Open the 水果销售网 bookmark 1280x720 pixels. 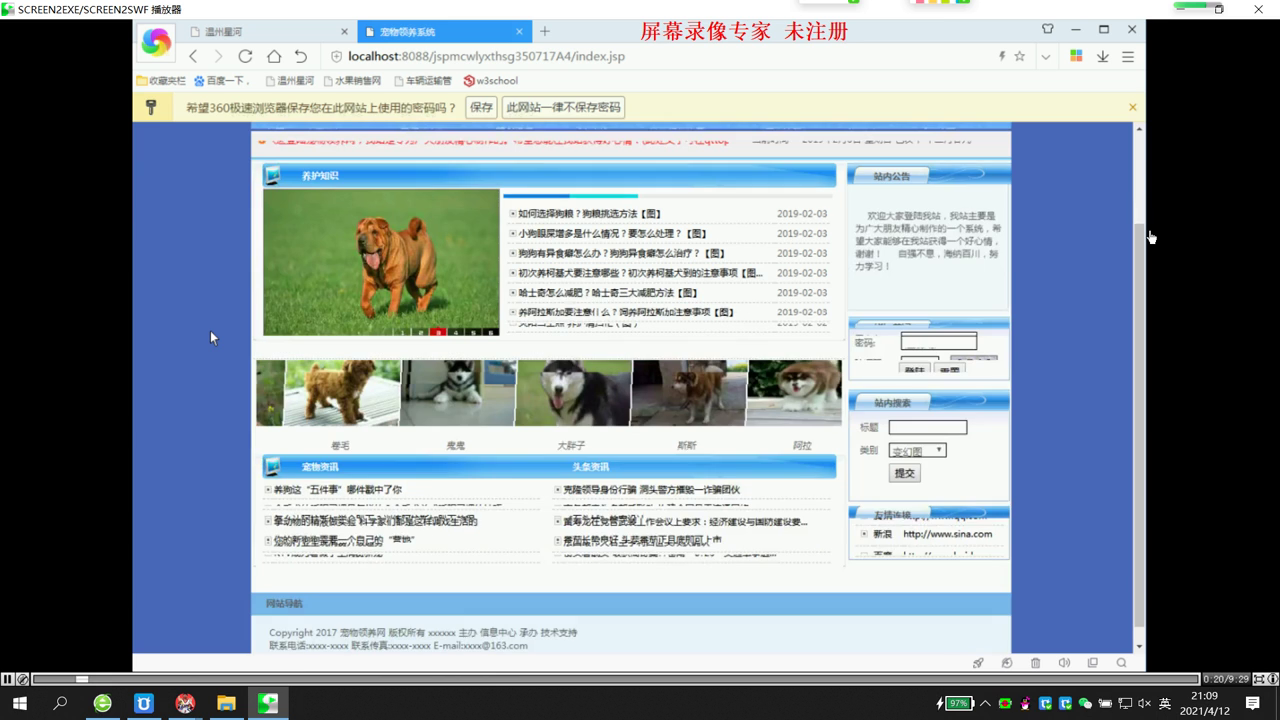(351, 81)
